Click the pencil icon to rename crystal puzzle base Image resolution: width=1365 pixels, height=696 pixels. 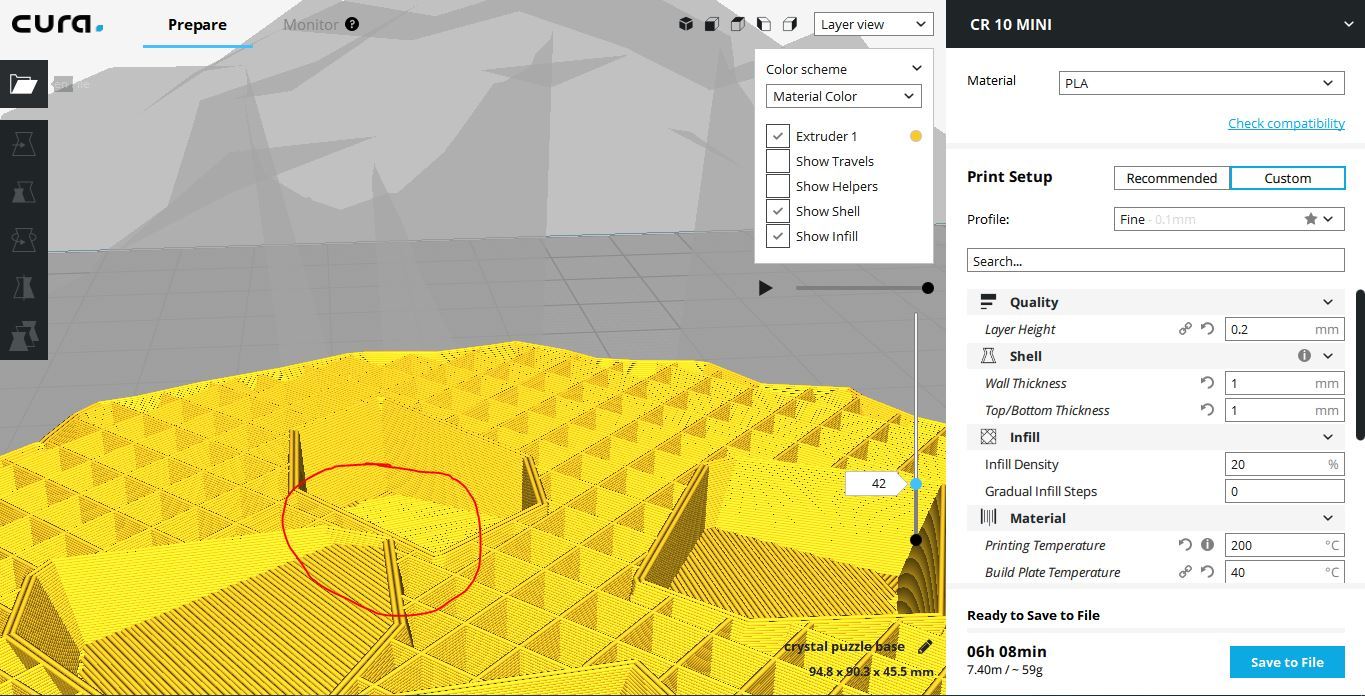pyautogui.click(x=925, y=647)
